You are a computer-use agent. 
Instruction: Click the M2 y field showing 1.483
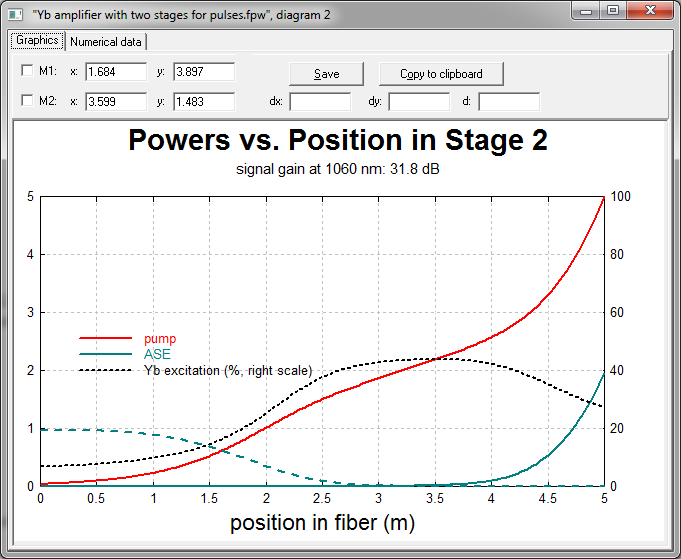click(x=204, y=102)
